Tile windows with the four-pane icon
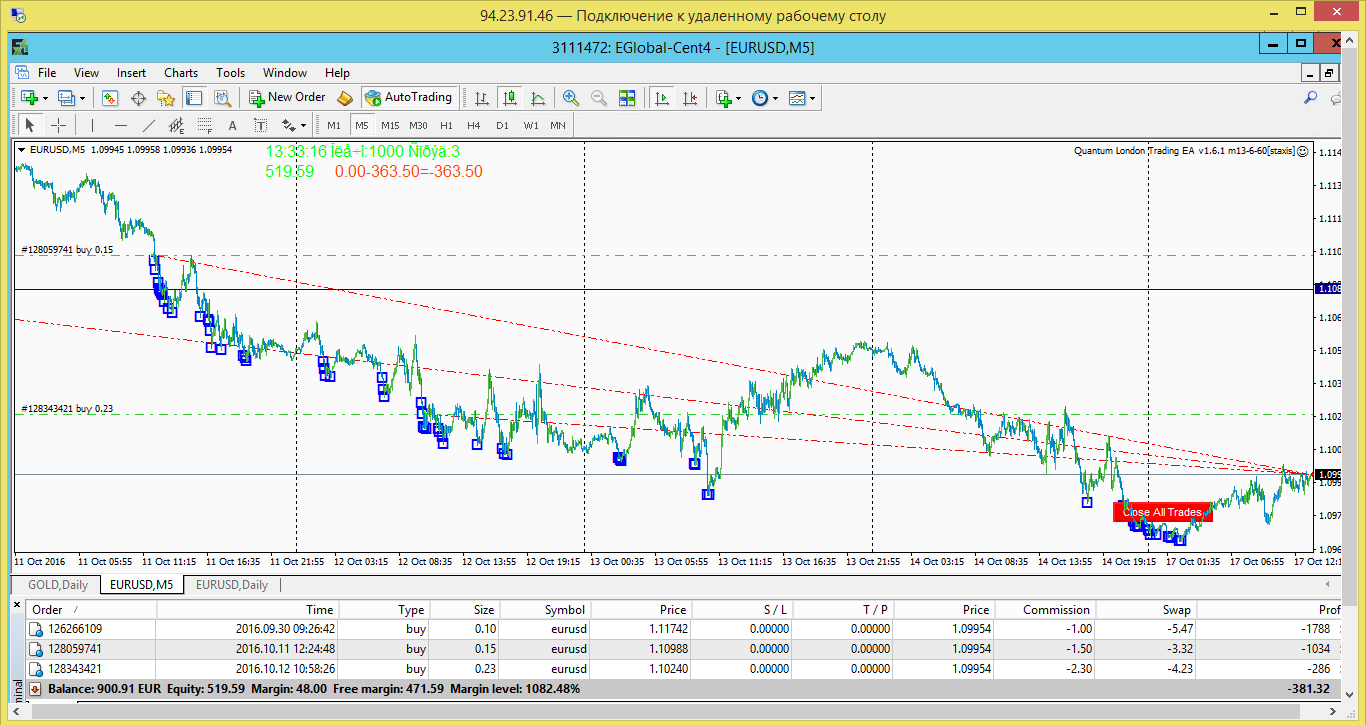 pos(627,98)
